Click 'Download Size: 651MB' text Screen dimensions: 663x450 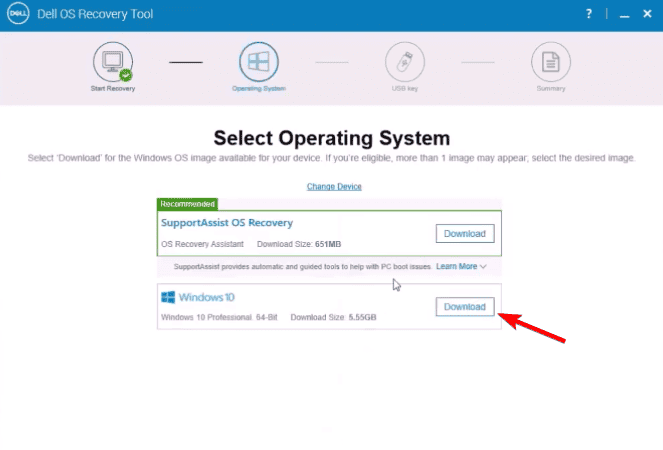click(x=299, y=244)
